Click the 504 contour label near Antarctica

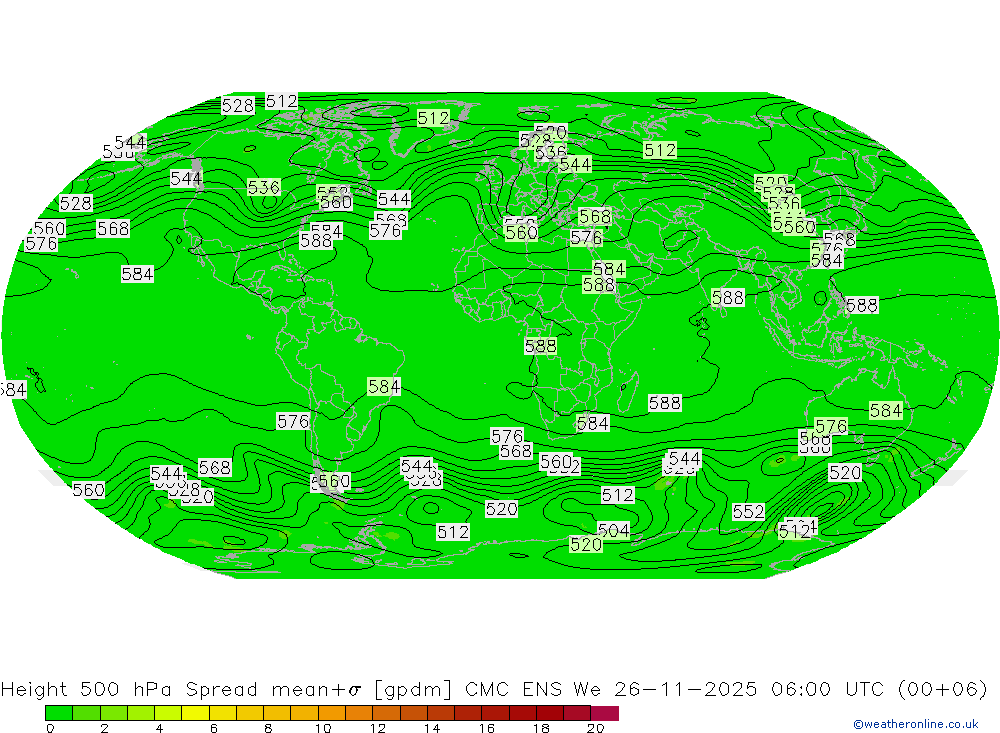(x=614, y=530)
